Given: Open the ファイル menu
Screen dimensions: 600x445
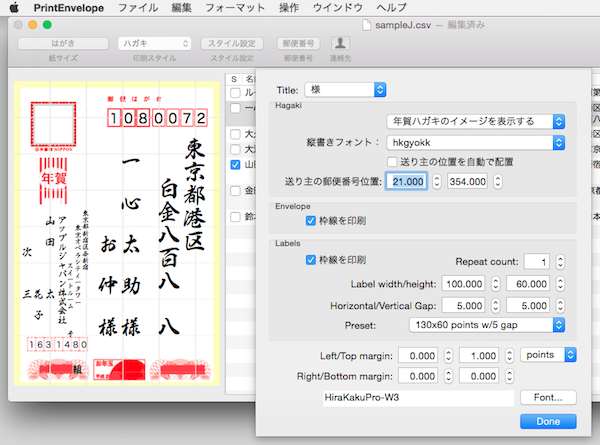Looking at the screenshot, I should (x=138, y=8).
